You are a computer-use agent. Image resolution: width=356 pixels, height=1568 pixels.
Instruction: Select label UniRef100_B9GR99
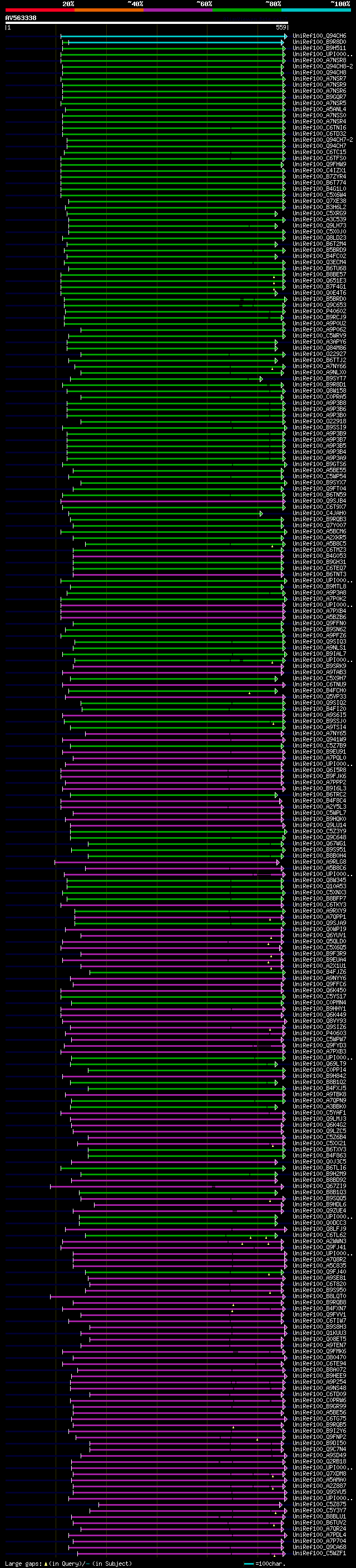(319, 1406)
